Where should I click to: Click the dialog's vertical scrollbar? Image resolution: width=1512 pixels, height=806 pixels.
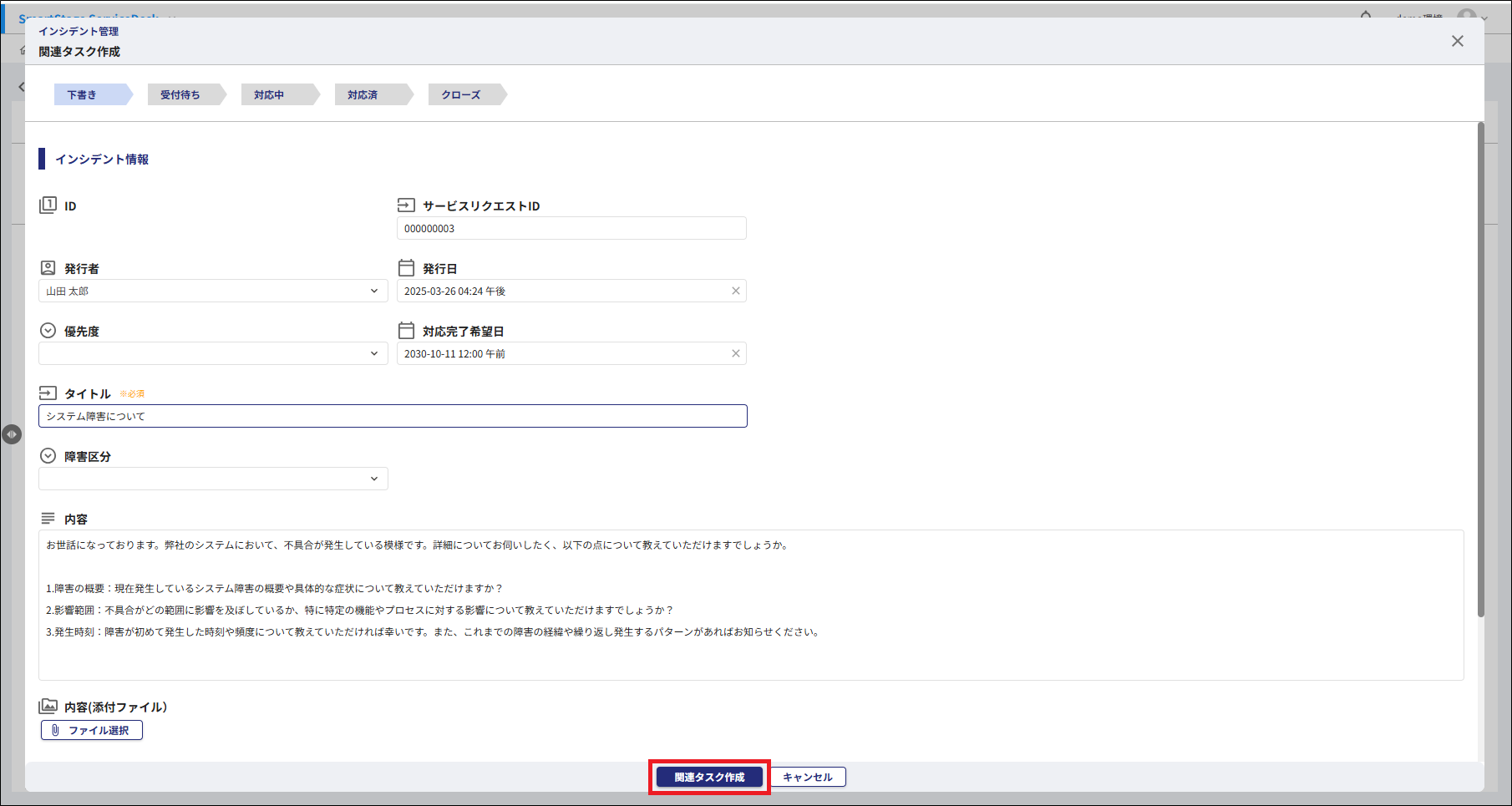(1480, 368)
